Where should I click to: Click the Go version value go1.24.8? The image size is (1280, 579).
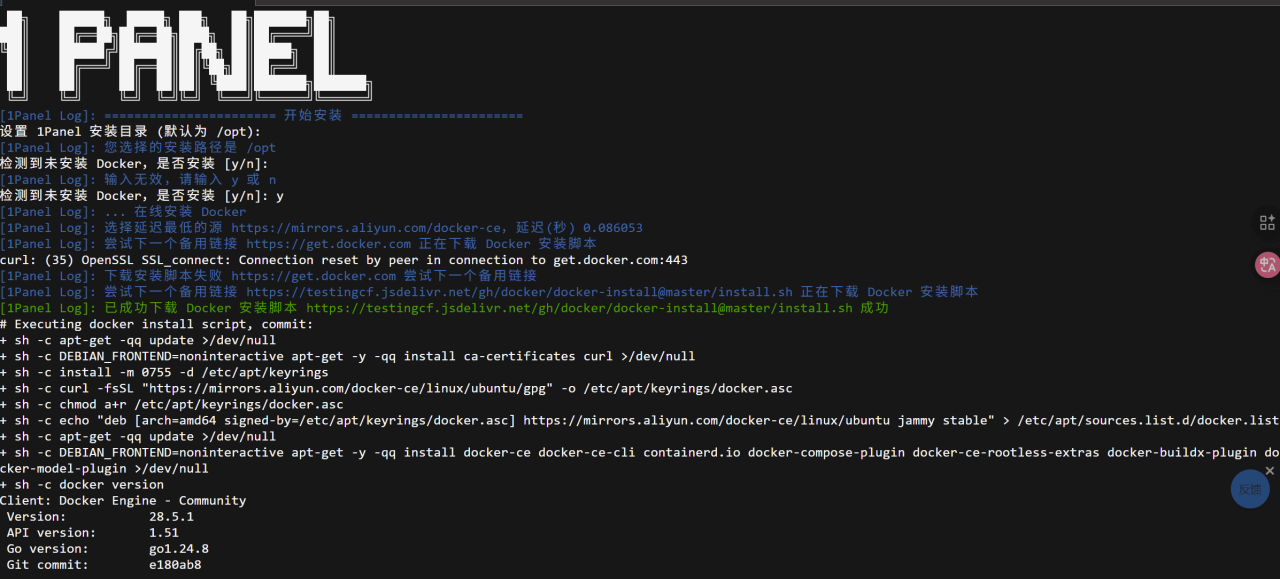click(x=178, y=549)
